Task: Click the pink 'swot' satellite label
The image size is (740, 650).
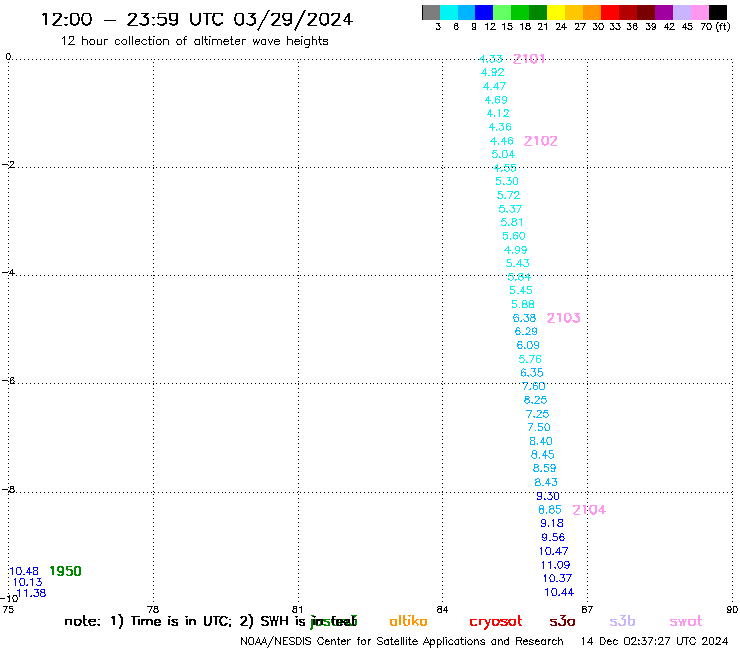Action: coord(686,621)
